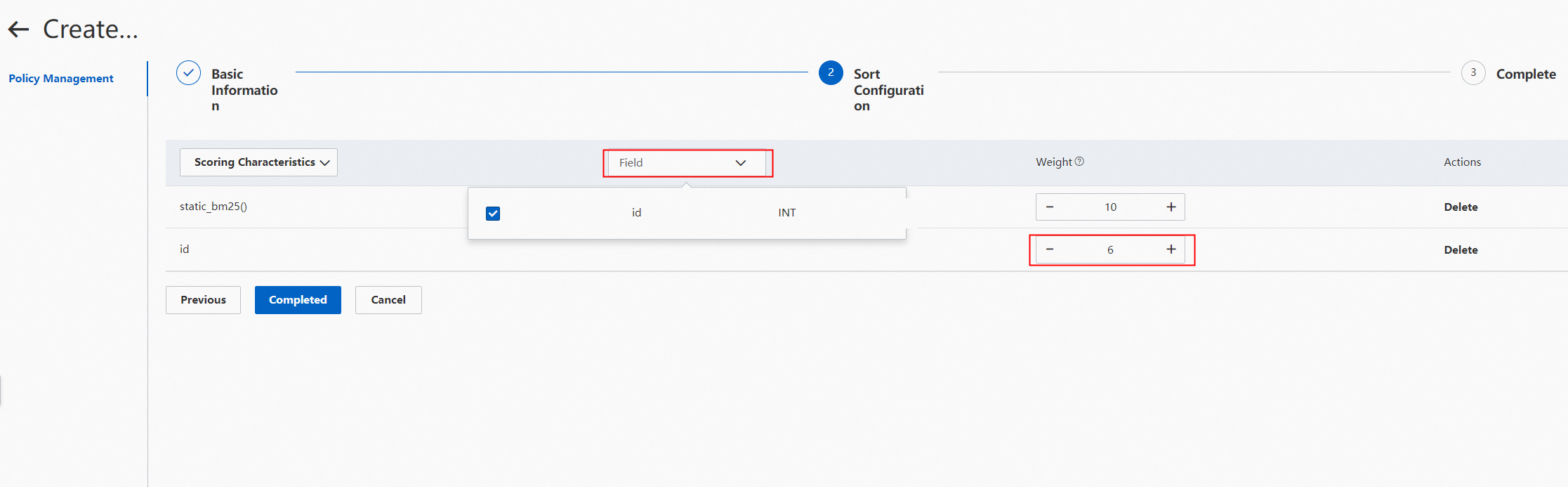Click the id weight value field
The image size is (1568, 487).
(x=1110, y=250)
